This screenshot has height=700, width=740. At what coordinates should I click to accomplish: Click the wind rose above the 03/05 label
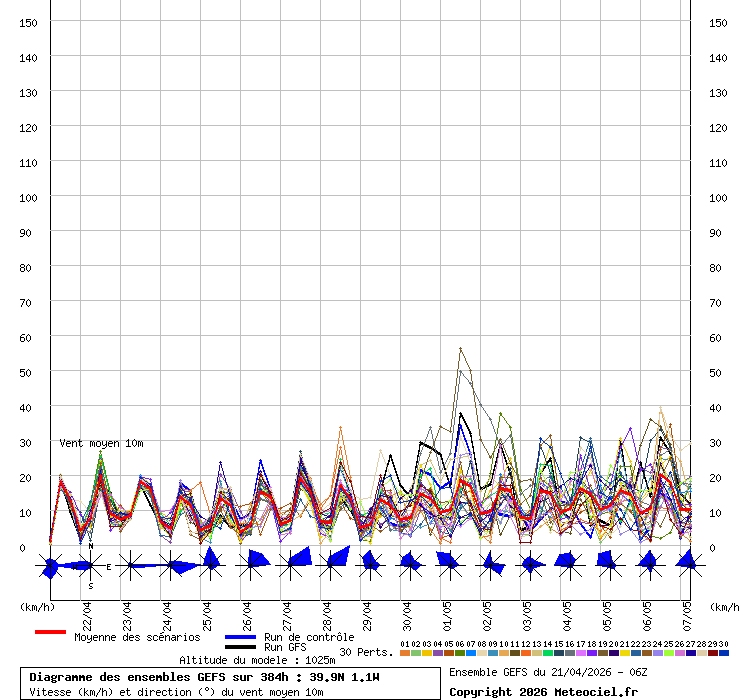(530, 564)
